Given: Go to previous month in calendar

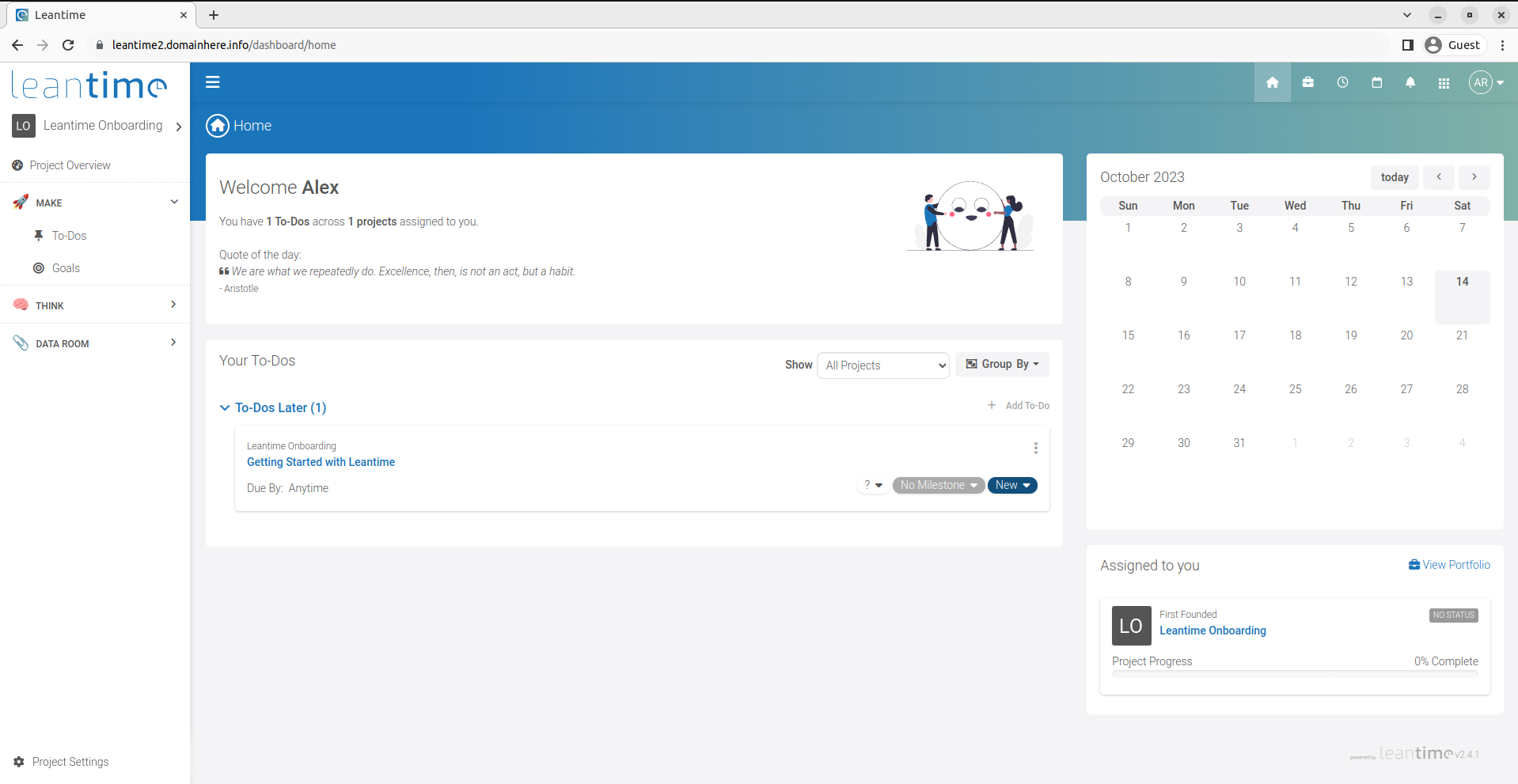Looking at the screenshot, I should click(x=1439, y=177).
